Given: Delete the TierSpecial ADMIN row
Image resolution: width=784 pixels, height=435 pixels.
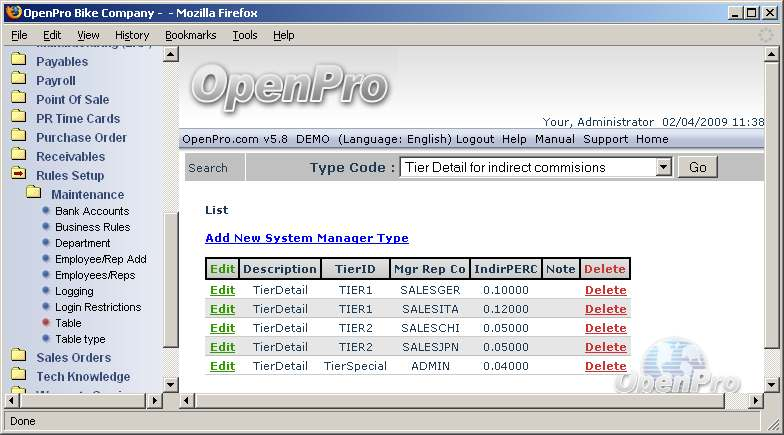Looking at the screenshot, I should point(605,366).
